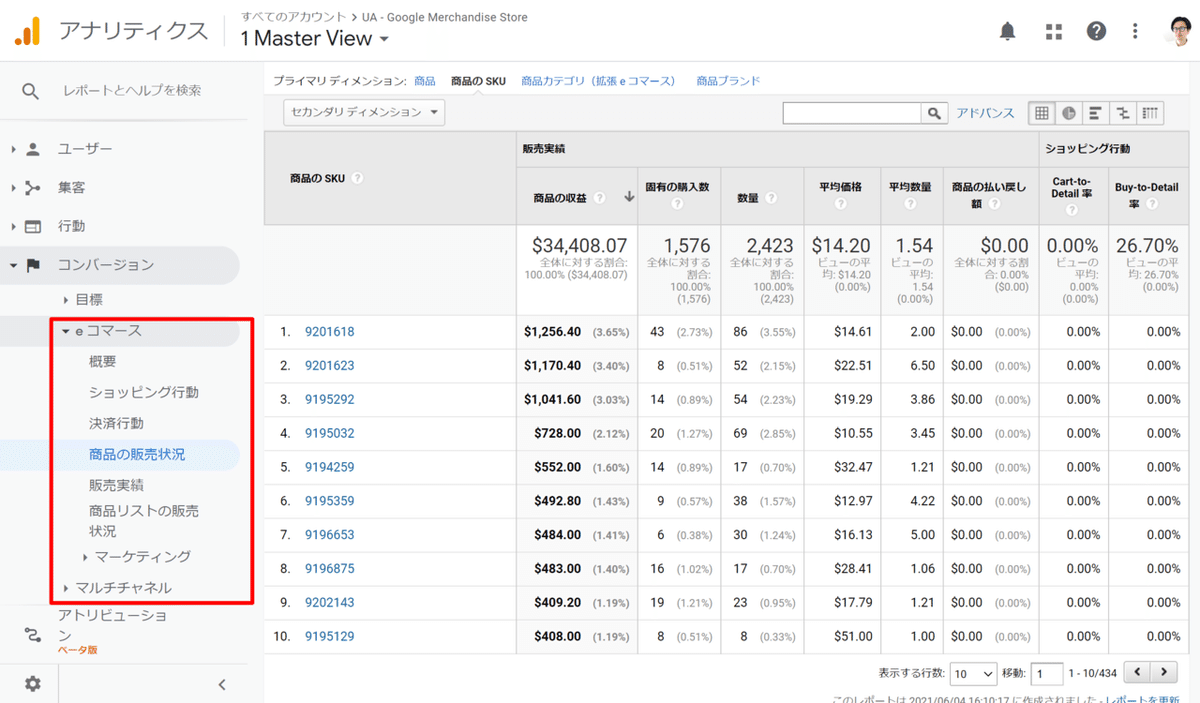Switch to pivot view icon

pyautogui.click(x=1150, y=113)
